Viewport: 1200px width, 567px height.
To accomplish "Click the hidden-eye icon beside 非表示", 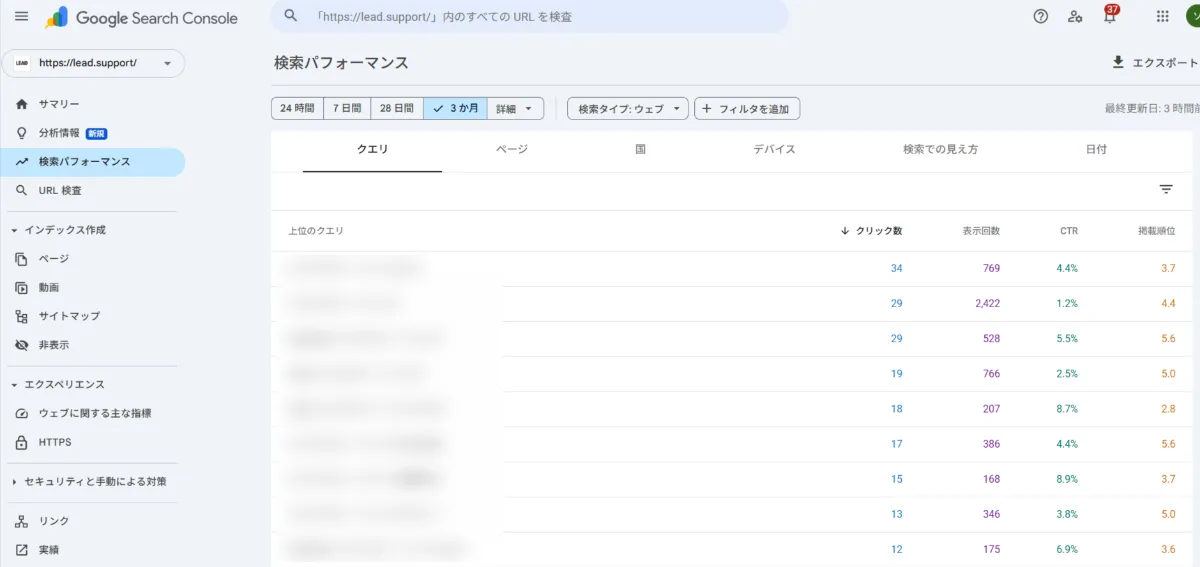I will [22, 345].
